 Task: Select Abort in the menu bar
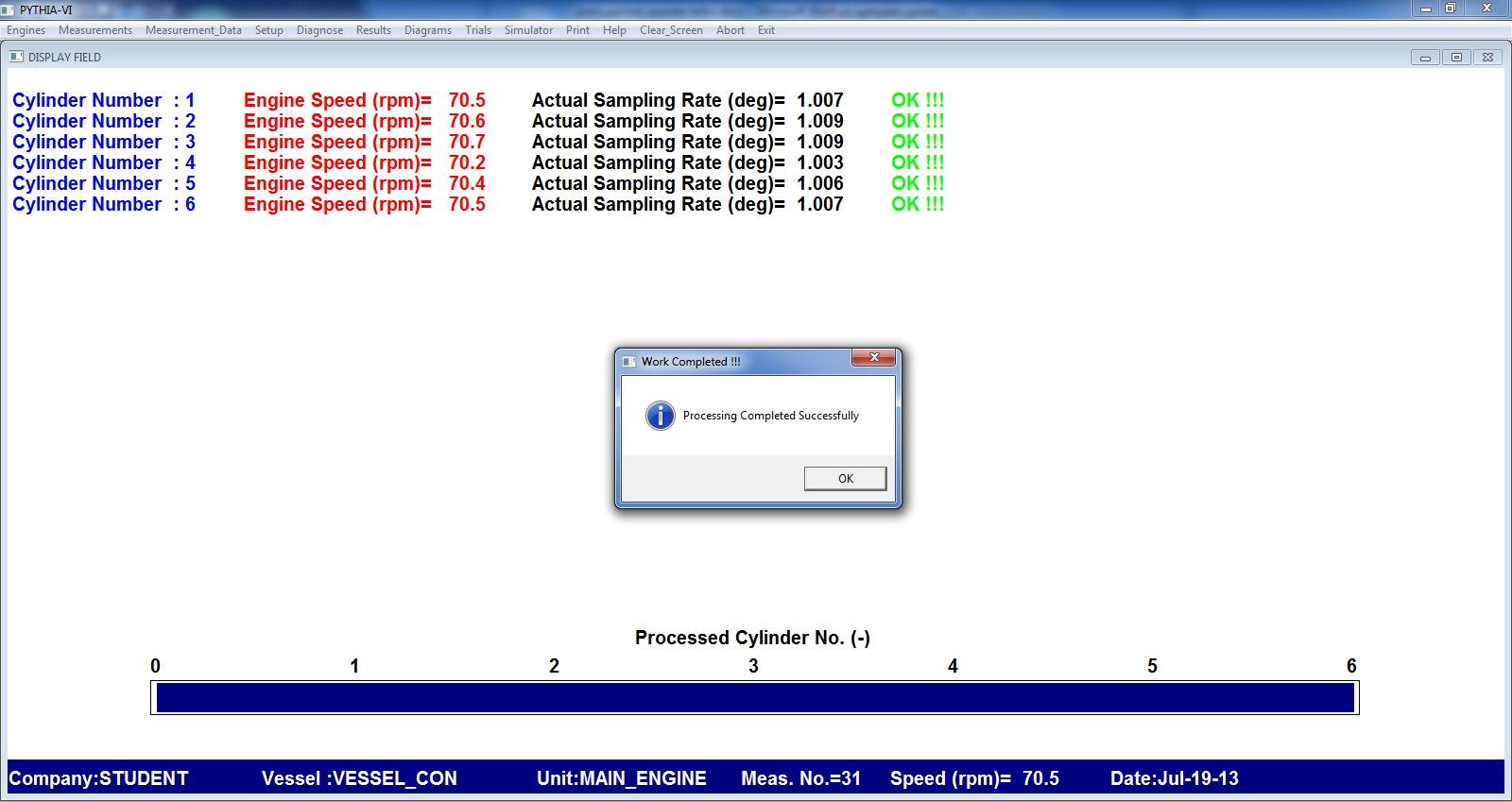(x=730, y=30)
